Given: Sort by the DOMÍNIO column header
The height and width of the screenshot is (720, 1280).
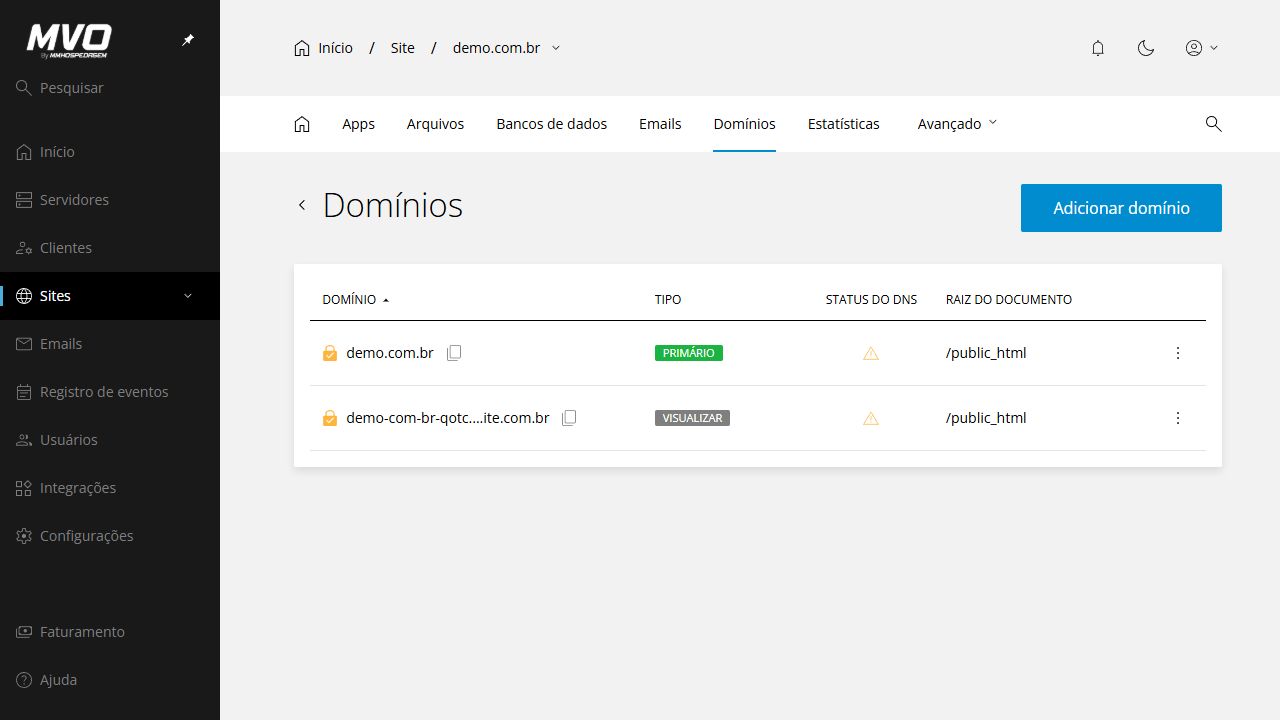Looking at the screenshot, I should (355, 299).
